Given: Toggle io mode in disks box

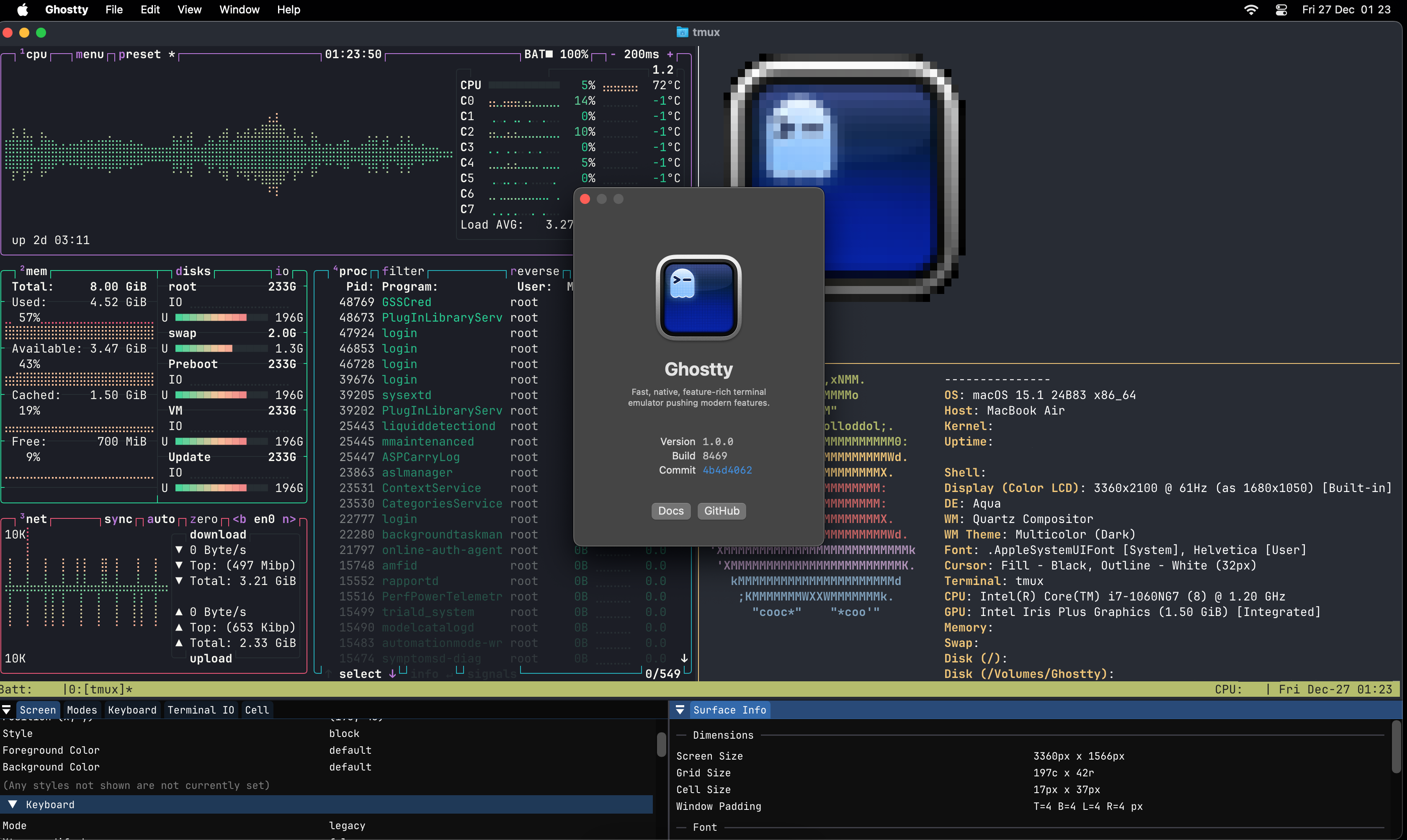Looking at the screenshot, I should coord(282,271).
